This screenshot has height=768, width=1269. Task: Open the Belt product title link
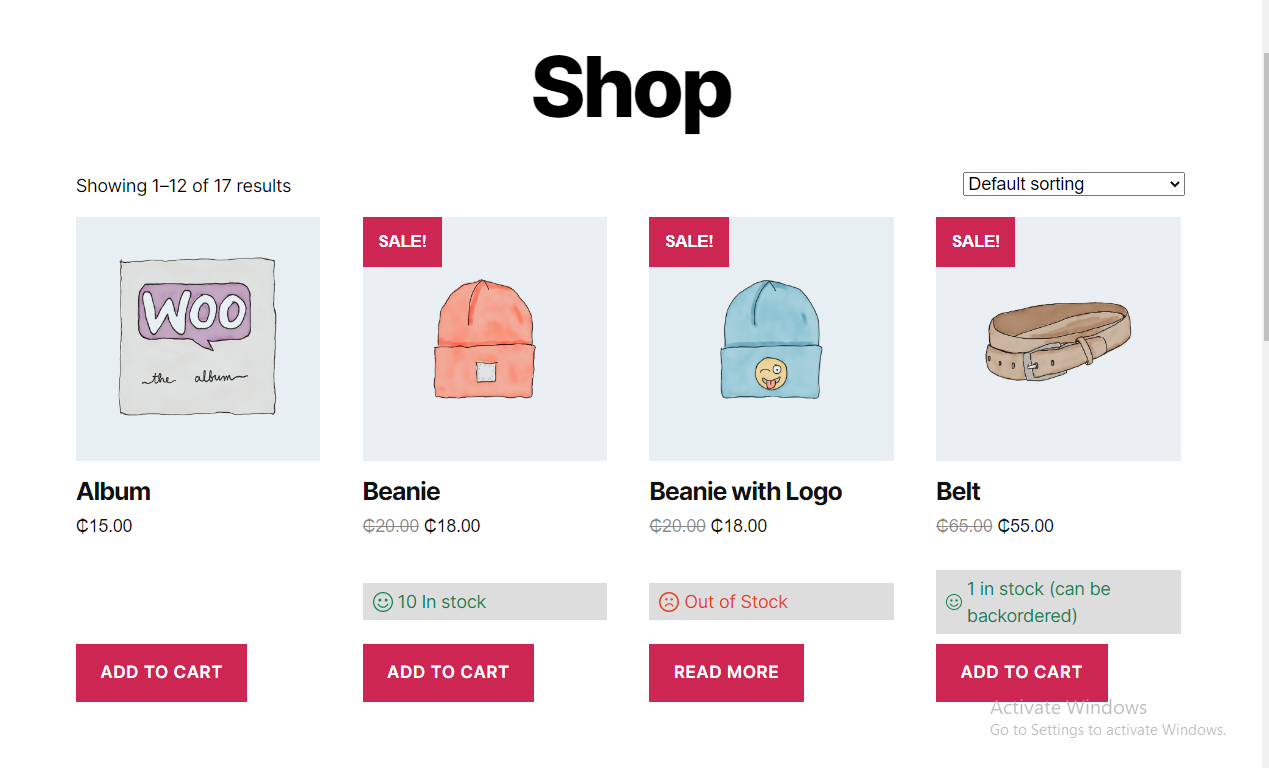coord(958,492)
